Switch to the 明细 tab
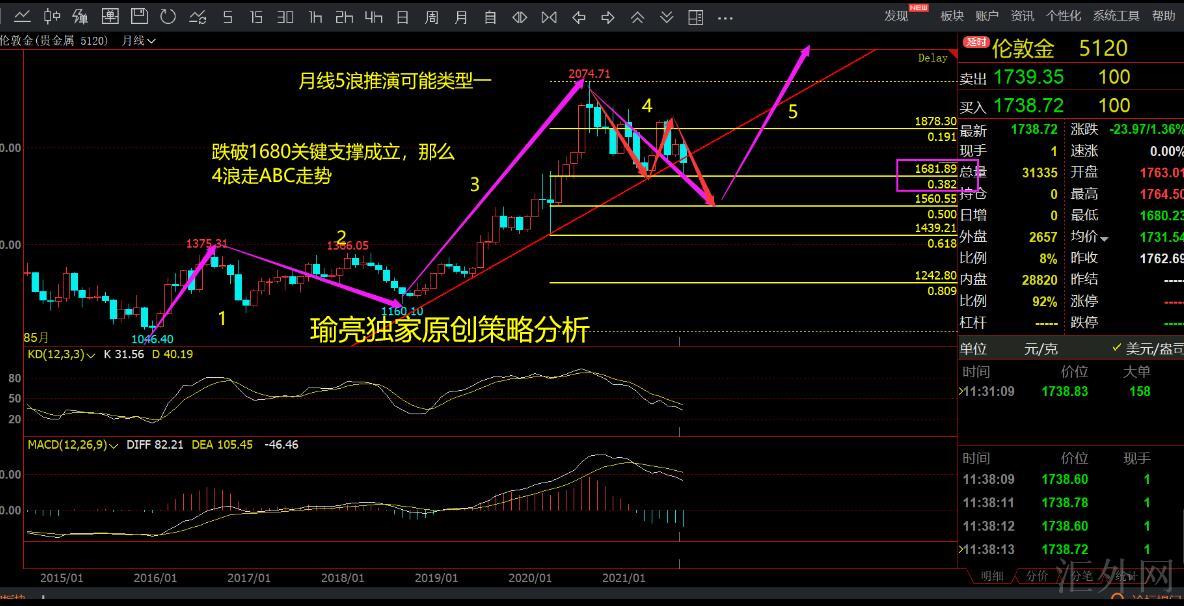Viewport: 1184px width, 606px height. click(991, 577)
